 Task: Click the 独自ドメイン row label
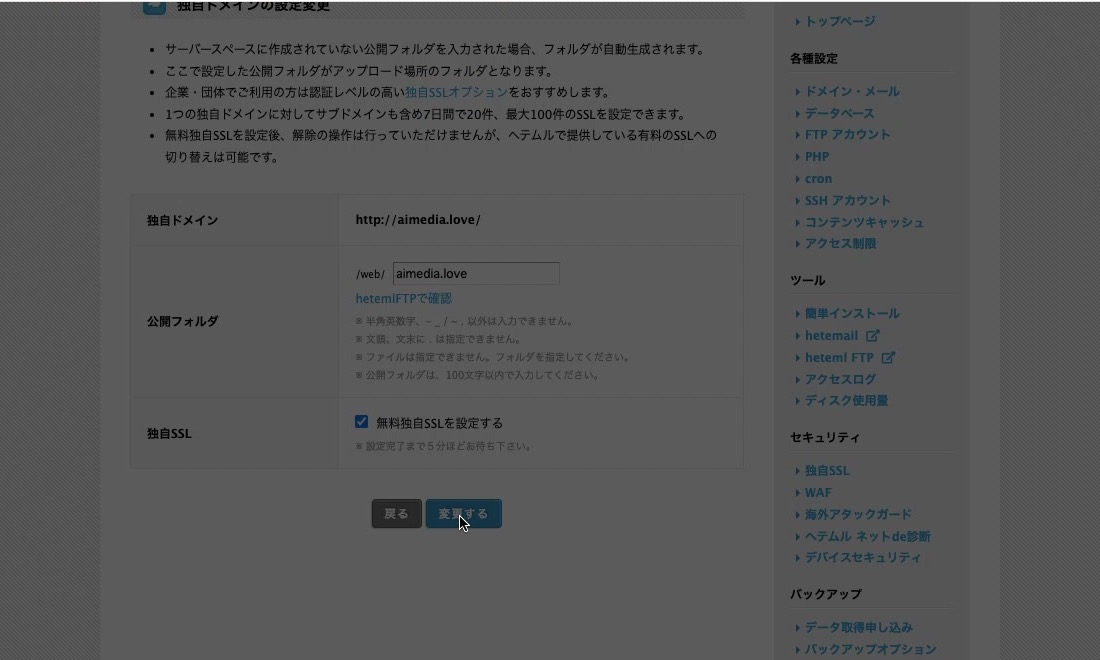(182, 220)
